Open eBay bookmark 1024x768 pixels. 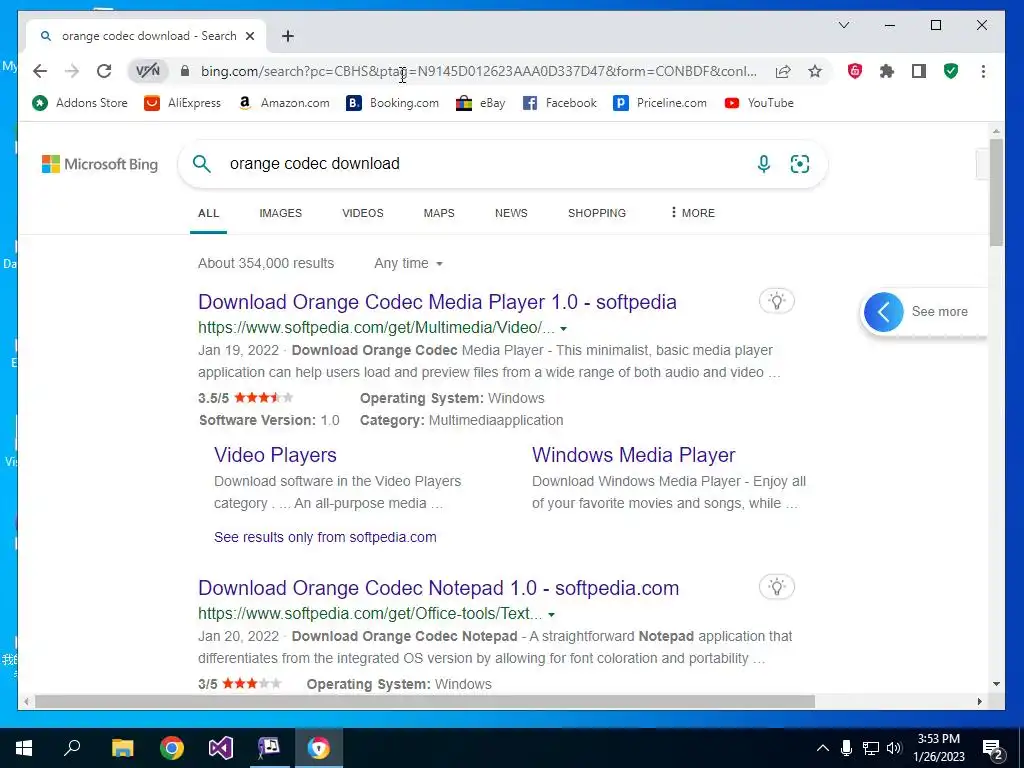(x=481, y=103)
